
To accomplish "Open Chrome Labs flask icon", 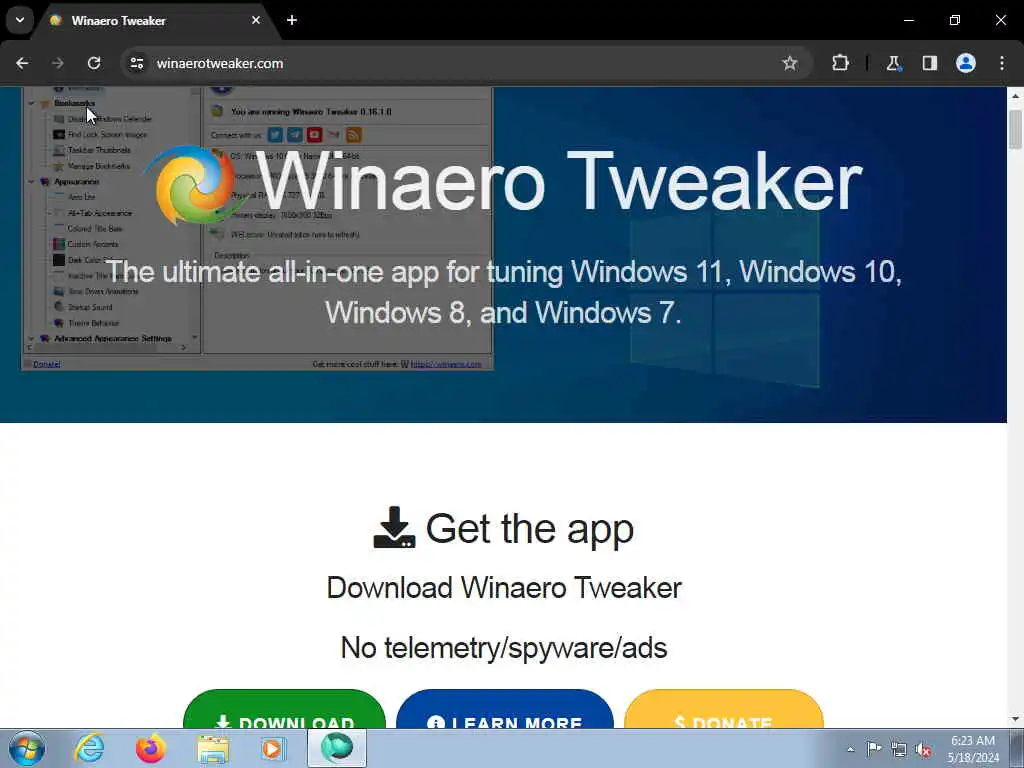I will click(893, 63).
